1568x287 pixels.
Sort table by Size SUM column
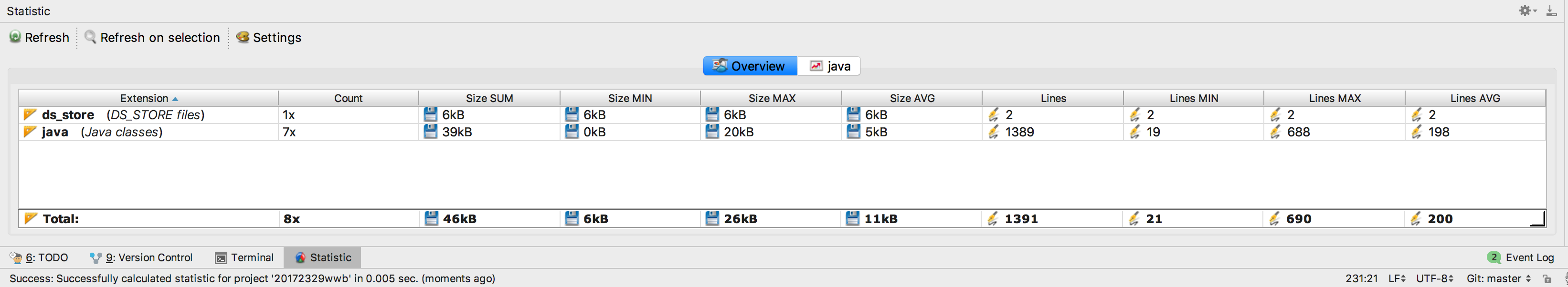coord(489,98)
